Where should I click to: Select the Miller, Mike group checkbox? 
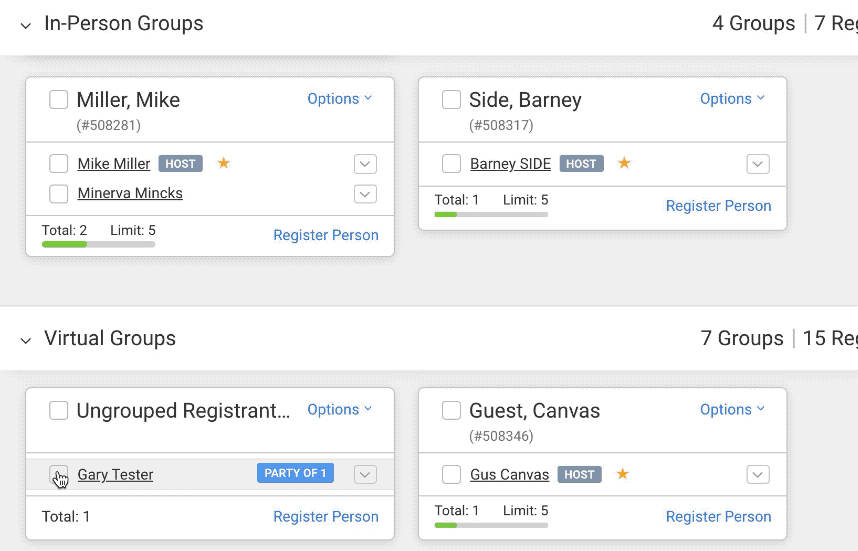pos(59,100)
